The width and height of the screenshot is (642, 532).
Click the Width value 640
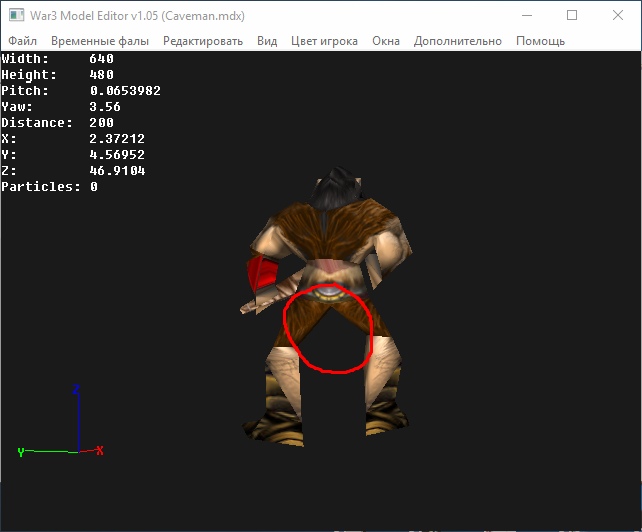coord(102,59)
